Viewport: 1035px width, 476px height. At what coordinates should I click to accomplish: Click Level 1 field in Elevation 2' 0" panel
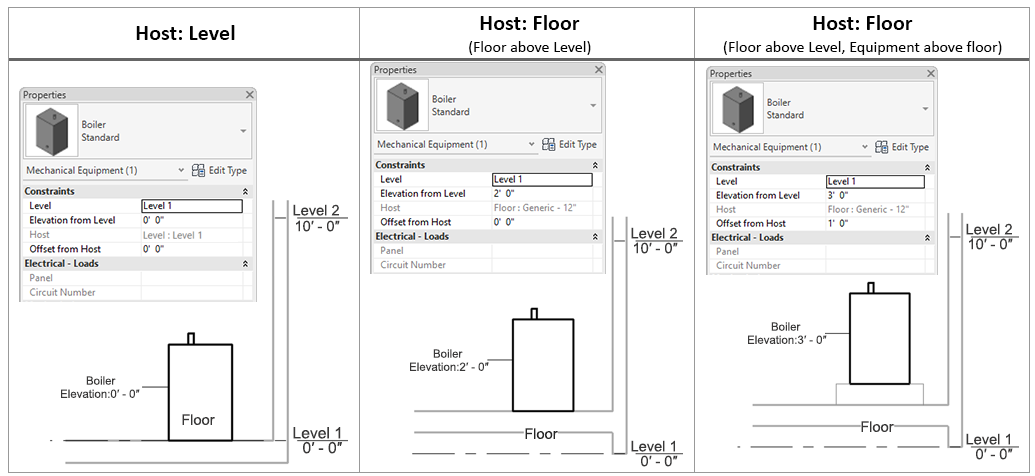(543, 180)
